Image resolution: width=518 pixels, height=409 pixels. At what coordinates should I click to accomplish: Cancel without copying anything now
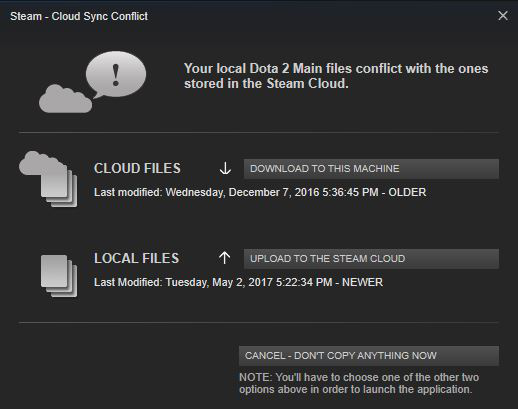pos(369,356)
